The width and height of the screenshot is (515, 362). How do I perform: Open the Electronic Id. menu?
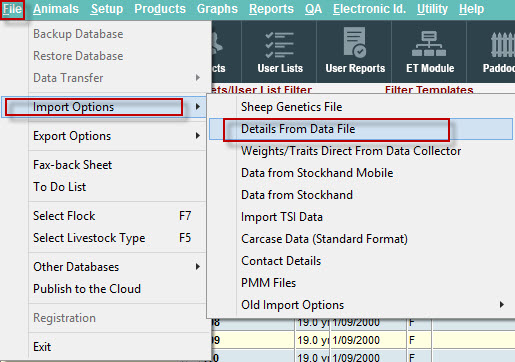369,9
